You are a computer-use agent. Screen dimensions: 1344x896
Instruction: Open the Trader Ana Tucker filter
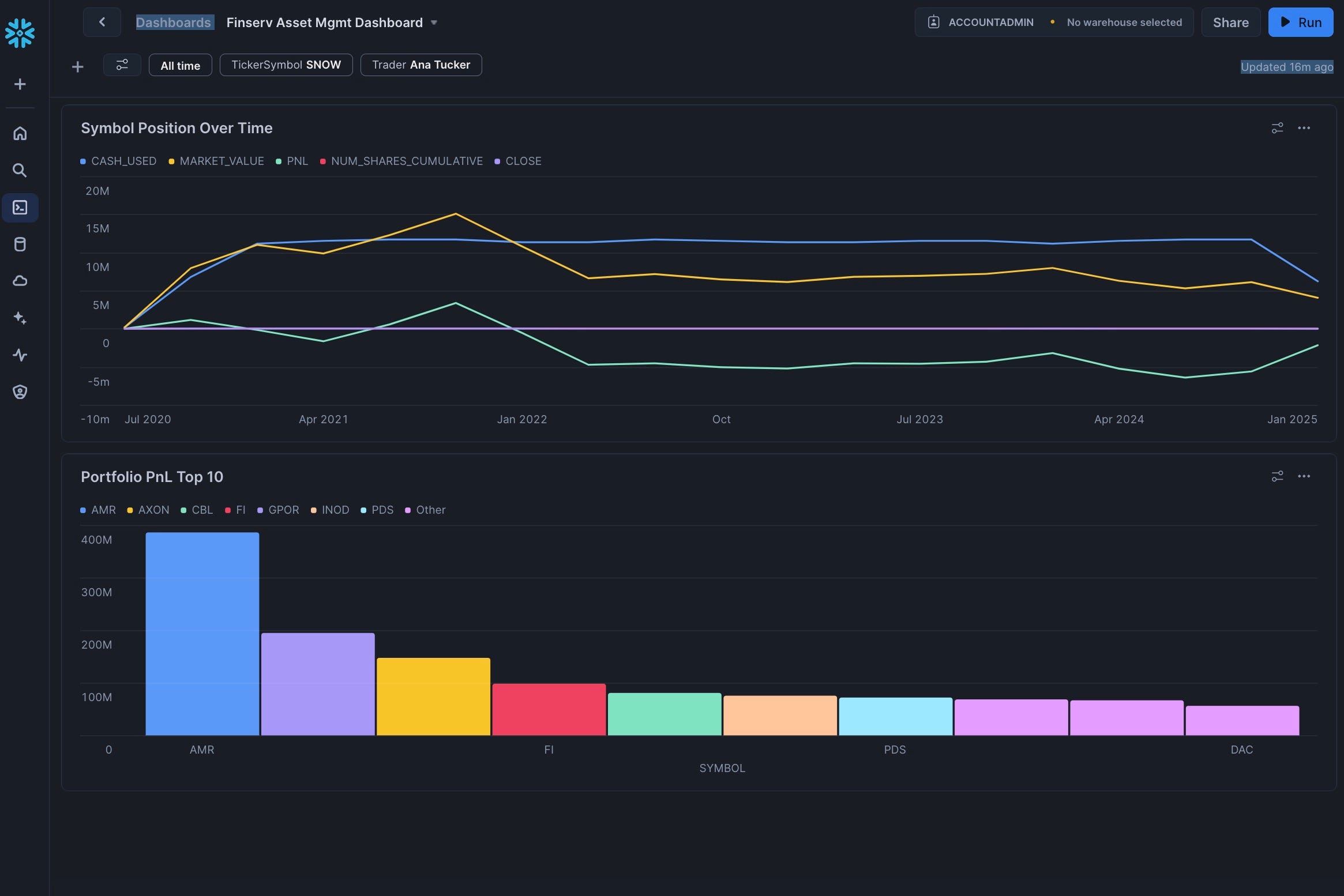421,65
